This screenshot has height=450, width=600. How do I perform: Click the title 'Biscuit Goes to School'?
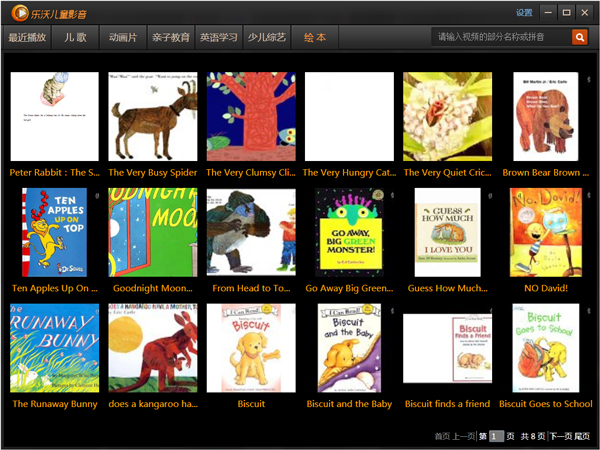pyautogui.click(x=546, y=404)
